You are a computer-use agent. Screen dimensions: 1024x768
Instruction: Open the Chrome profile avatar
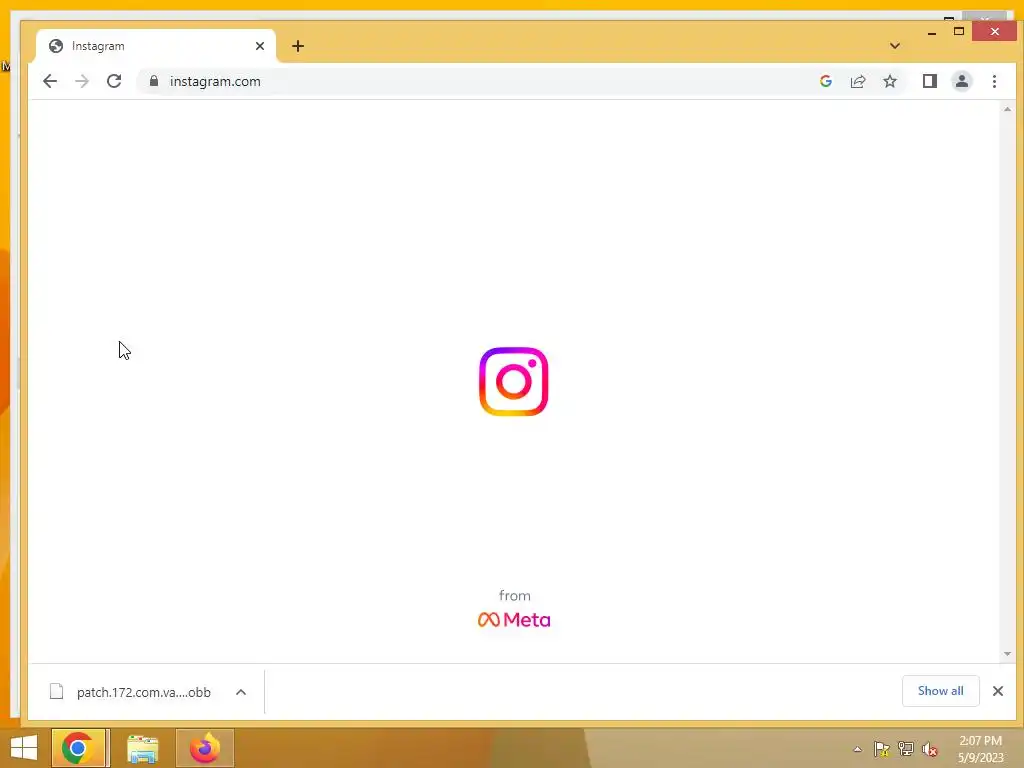point(961,81)
